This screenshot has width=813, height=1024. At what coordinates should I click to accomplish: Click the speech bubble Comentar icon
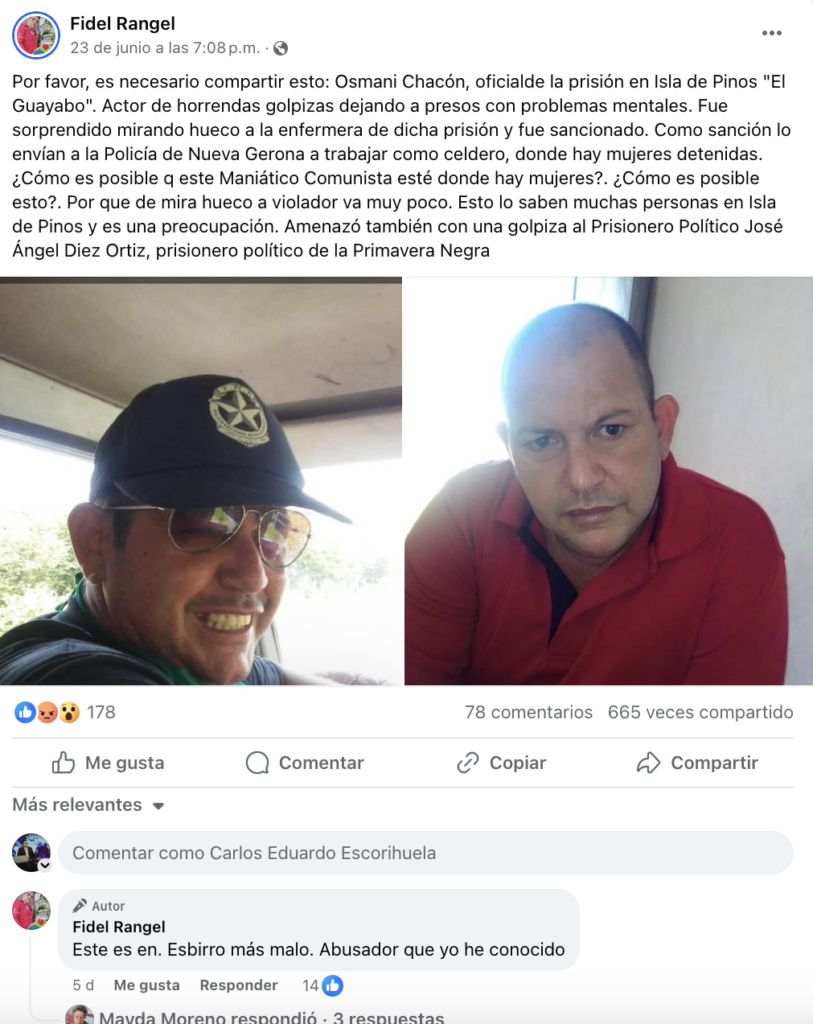[x=257, y=762]
